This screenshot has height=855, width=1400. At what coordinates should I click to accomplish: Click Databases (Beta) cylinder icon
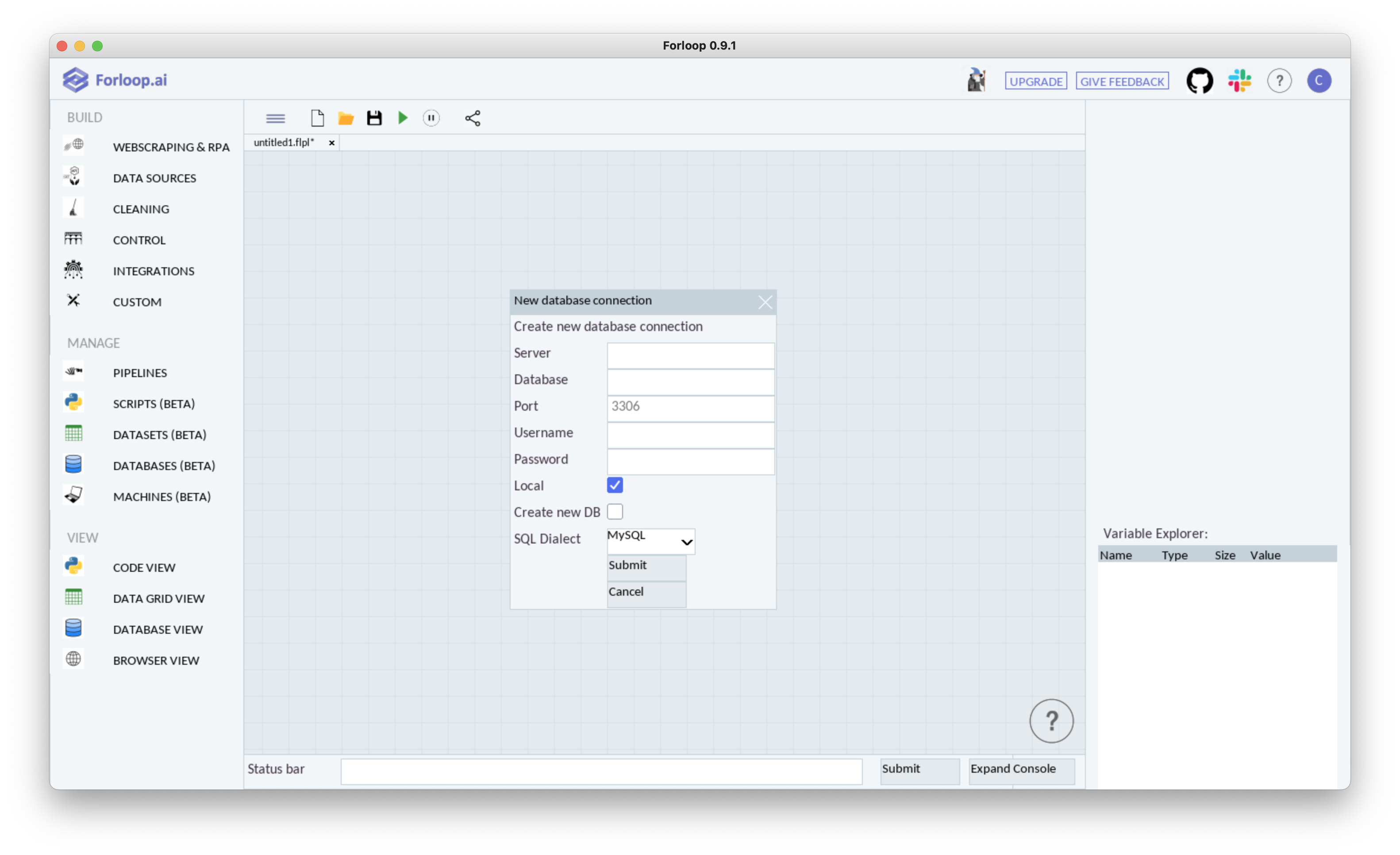(73, 465)
